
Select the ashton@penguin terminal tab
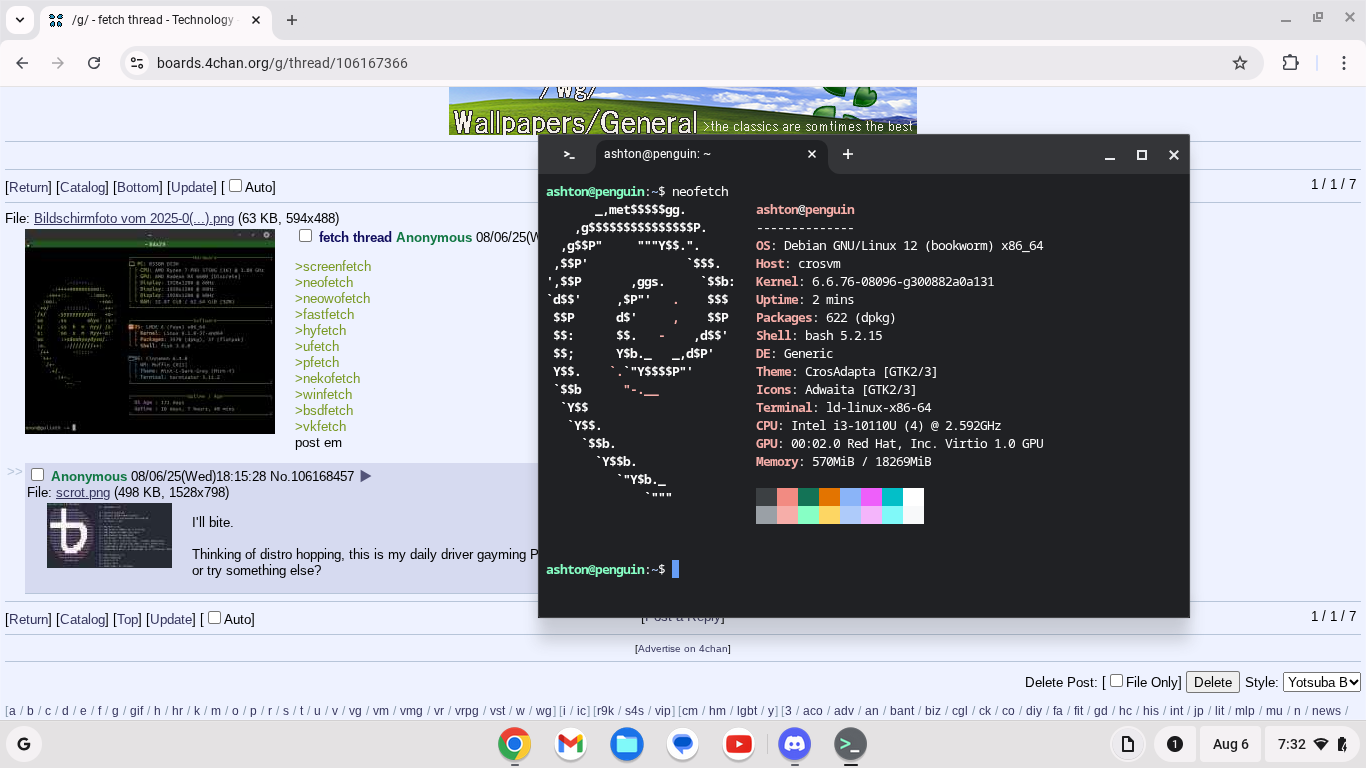click(x=710, y=155)
